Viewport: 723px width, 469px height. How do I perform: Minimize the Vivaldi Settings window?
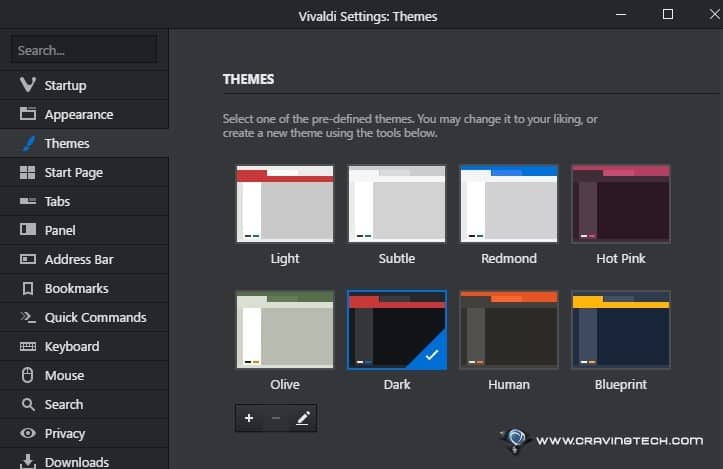coord(621,14)
